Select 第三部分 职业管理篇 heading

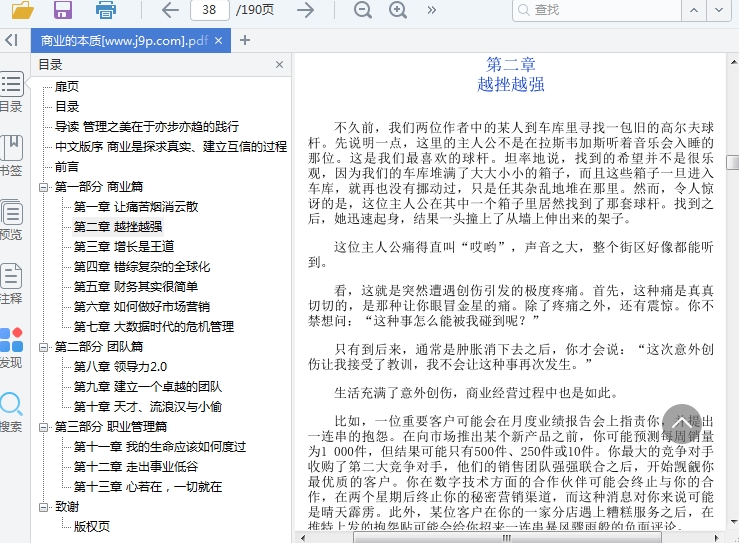[111, 427]
